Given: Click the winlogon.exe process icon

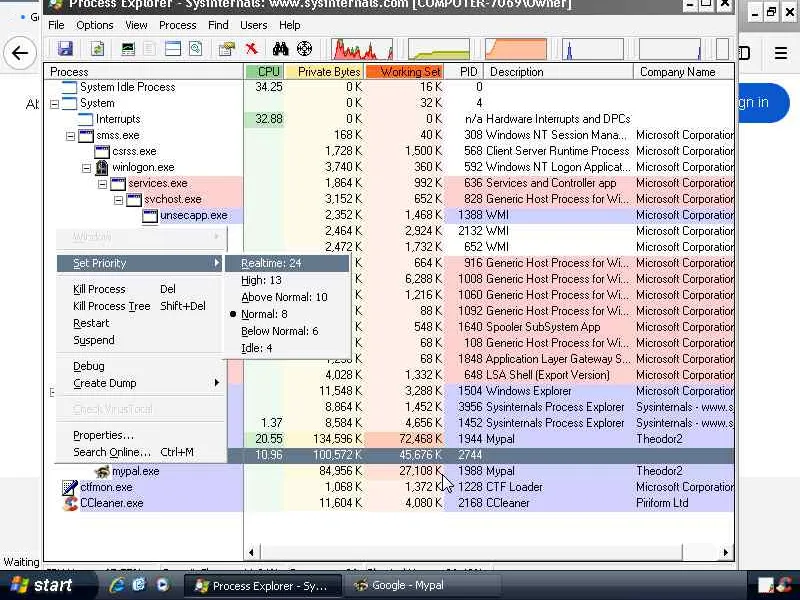Looking at the screenshot, I should tap(102, 167).
